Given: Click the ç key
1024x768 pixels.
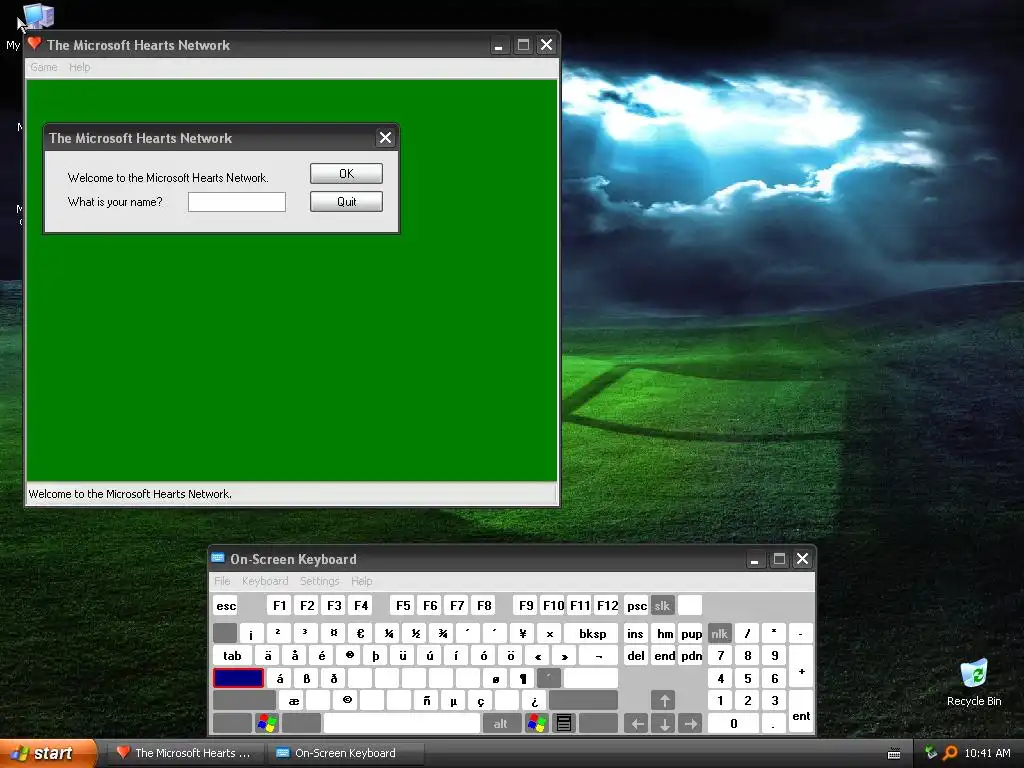Looking at the screenshot, I should coord(480,701).
